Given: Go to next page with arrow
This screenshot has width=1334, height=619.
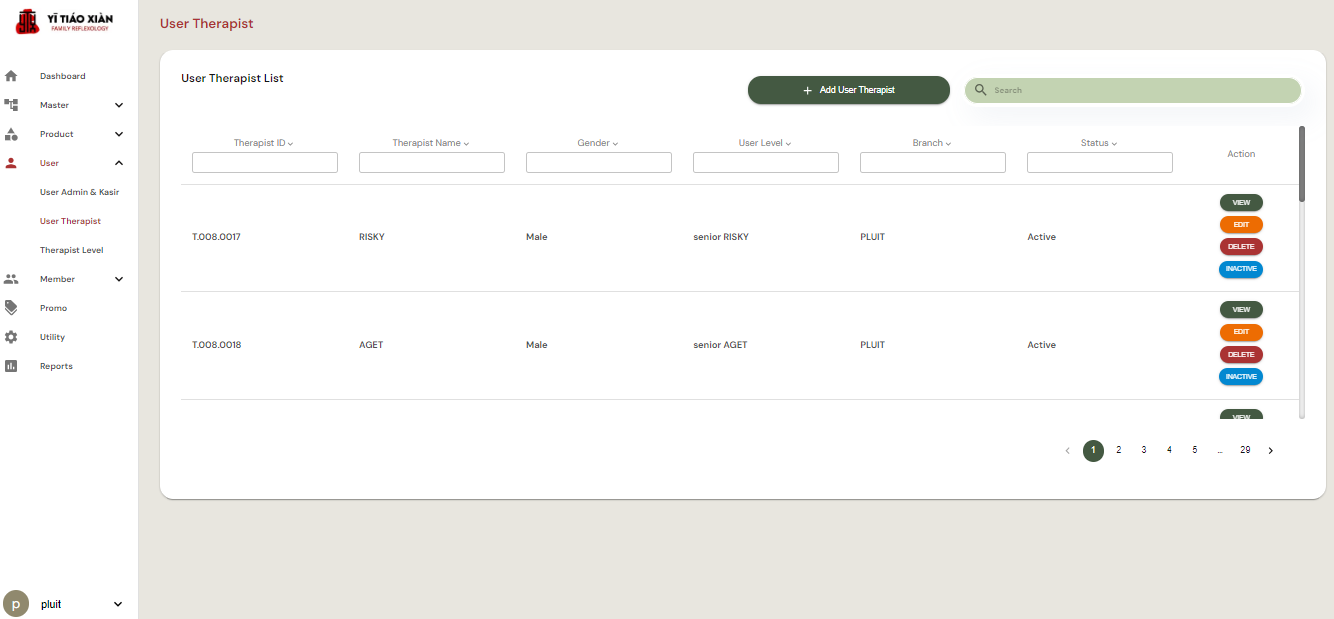Looking at the screenshot, I should 1271,451.
